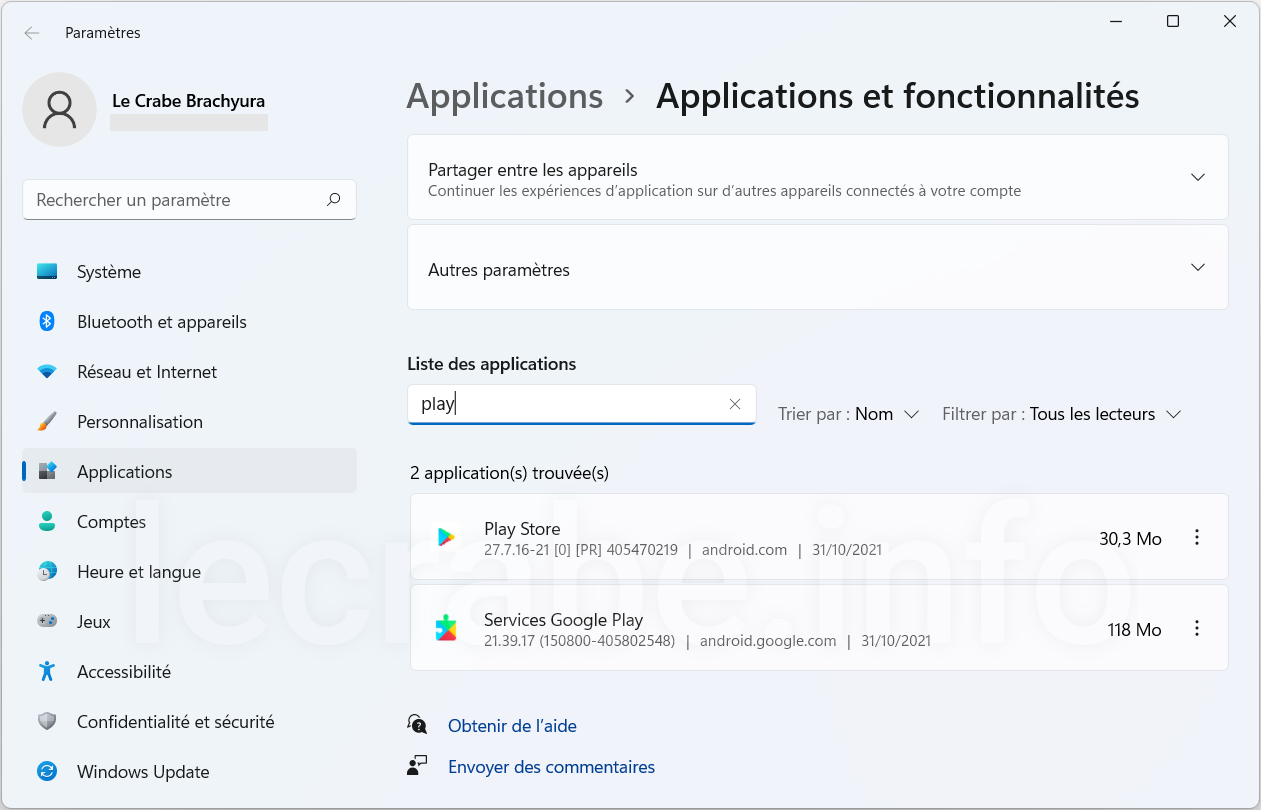Click the Jeux gamepad icon
The width and height of the screenshot is (1261, 810).
pos(47,622)
